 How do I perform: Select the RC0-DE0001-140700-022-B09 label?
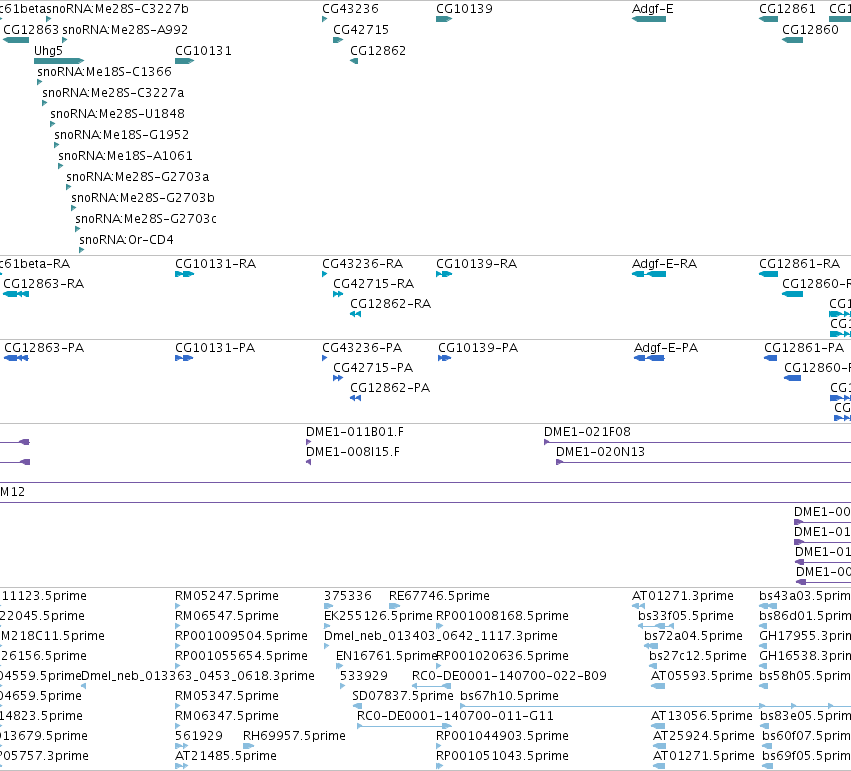509,677
